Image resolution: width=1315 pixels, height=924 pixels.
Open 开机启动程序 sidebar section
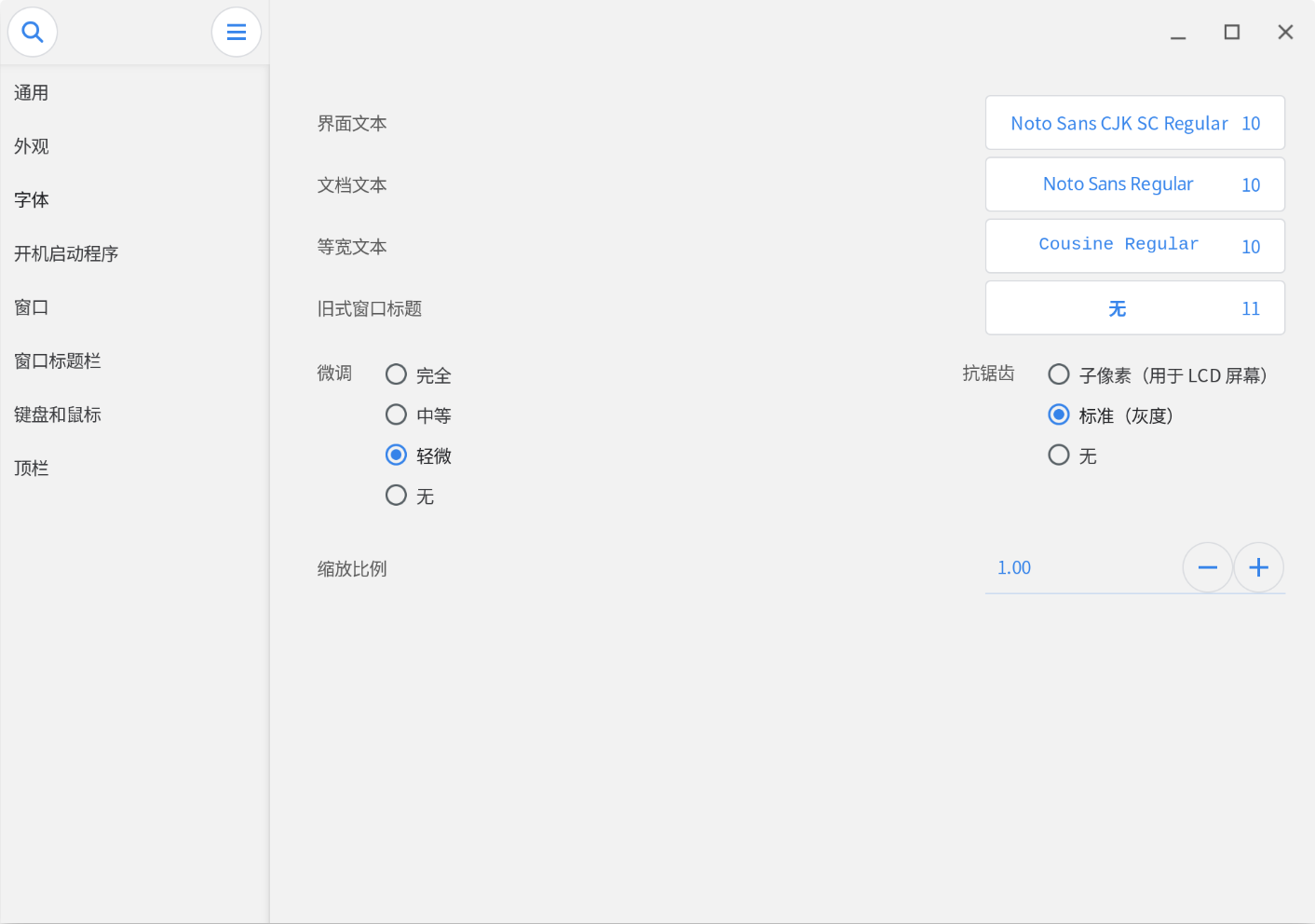[x=66, y=253]
